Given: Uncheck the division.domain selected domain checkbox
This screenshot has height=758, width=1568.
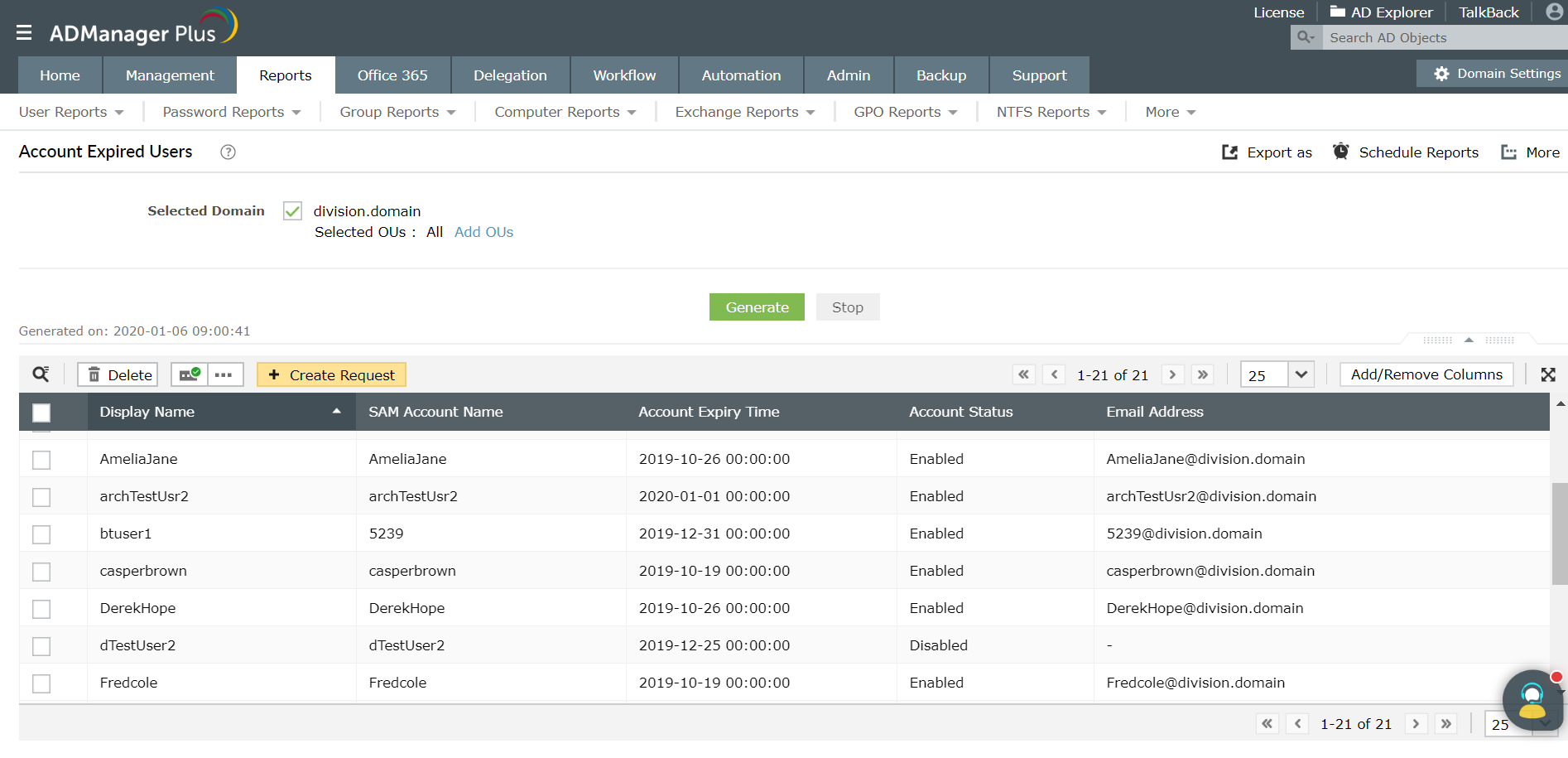Looking at the screenshot, I should [x=291, y=210].
